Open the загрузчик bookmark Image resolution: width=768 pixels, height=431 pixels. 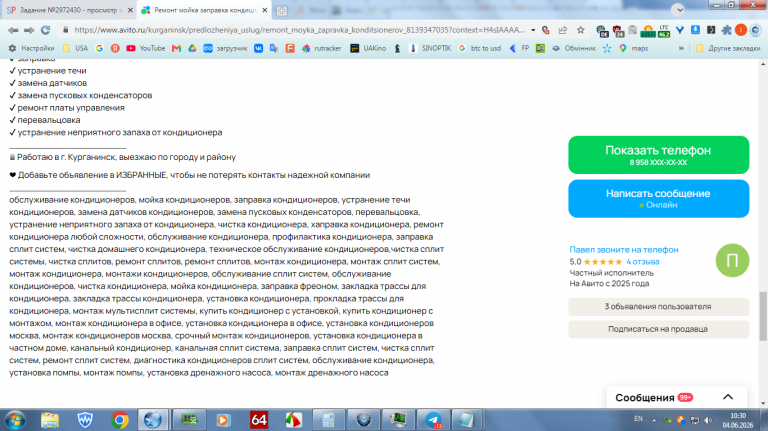tap(225, 48)
